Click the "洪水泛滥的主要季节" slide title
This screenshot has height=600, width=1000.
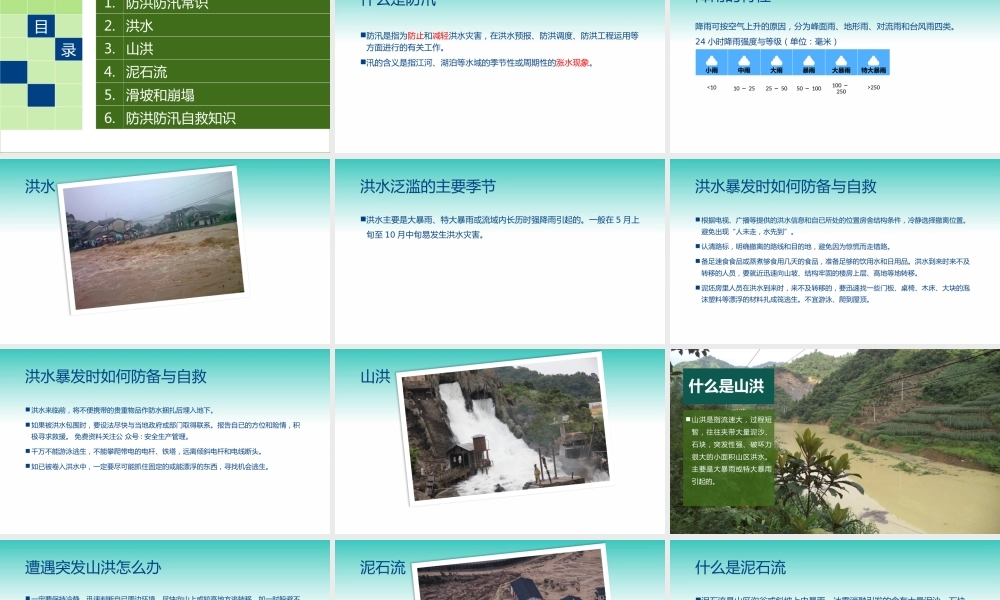(x=428, y=186)
